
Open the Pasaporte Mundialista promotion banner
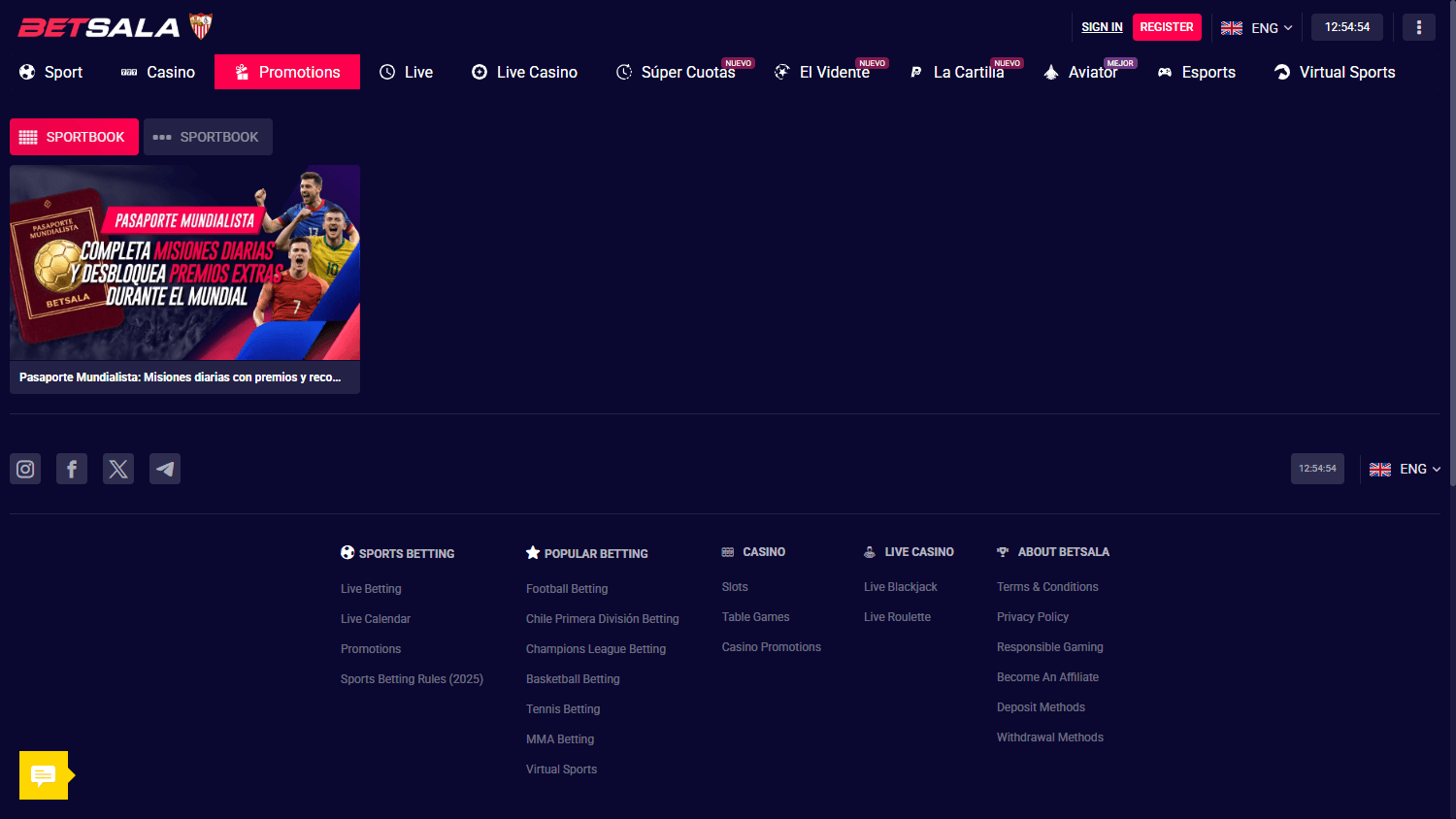184,279
